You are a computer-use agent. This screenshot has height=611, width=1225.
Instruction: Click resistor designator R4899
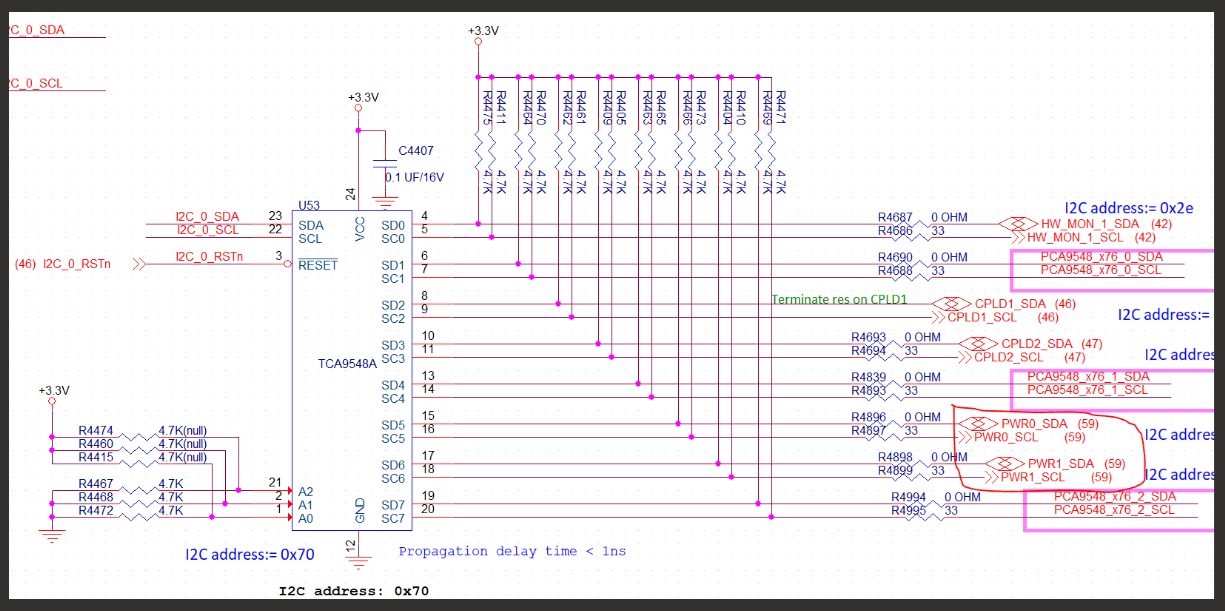(897, 470)
